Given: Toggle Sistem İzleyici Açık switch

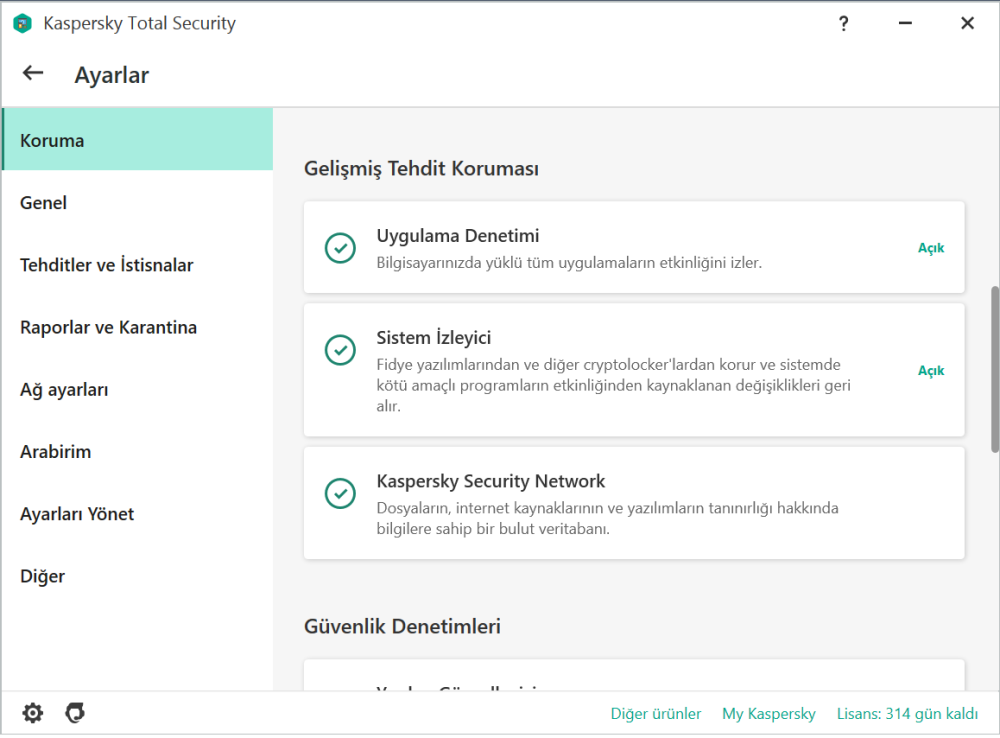Looking at the screenshot, I should [x=931, y=371].
